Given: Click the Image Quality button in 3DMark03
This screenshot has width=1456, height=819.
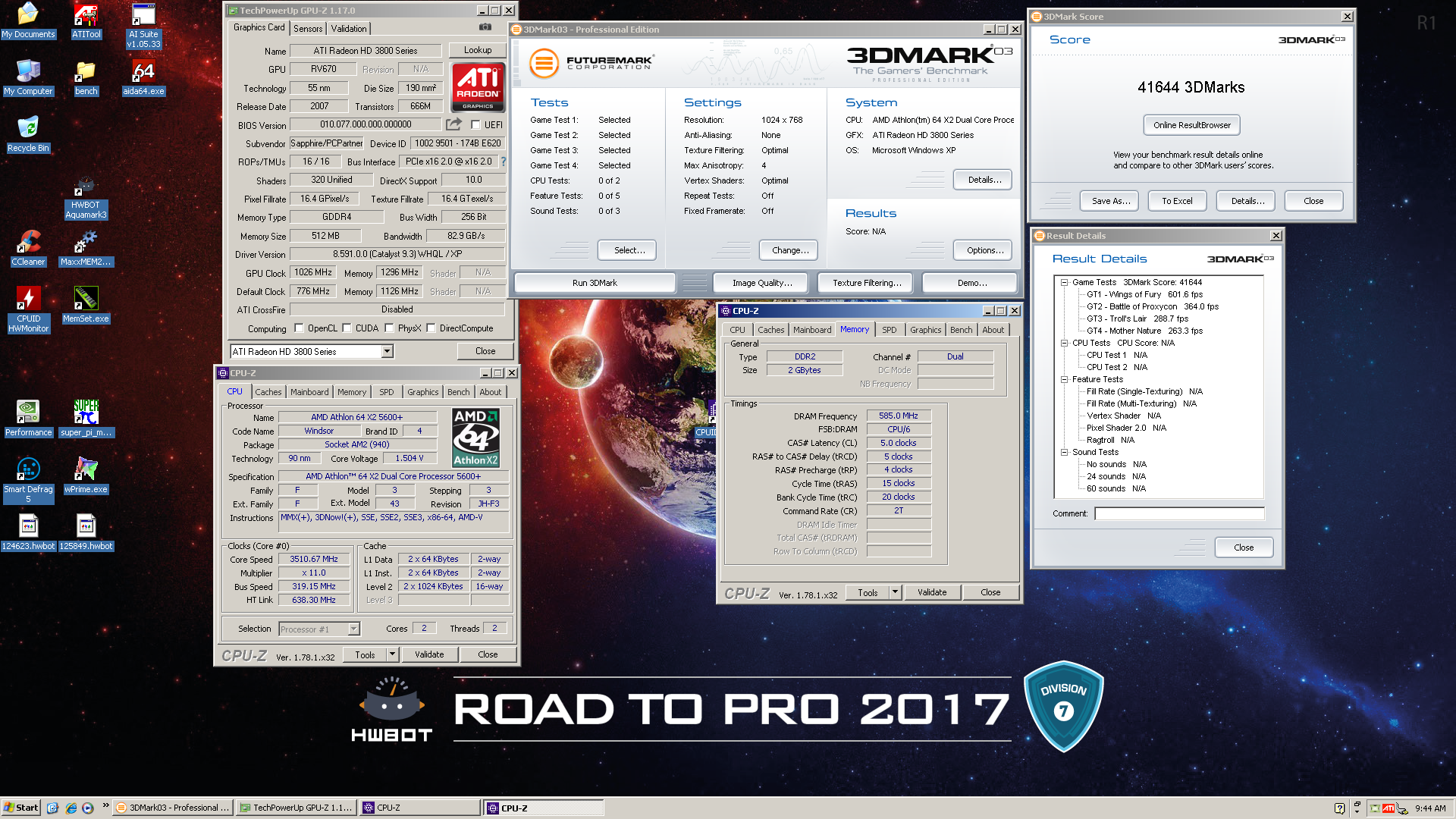Looking at the screenshot, I should click(x=762, y=283).
